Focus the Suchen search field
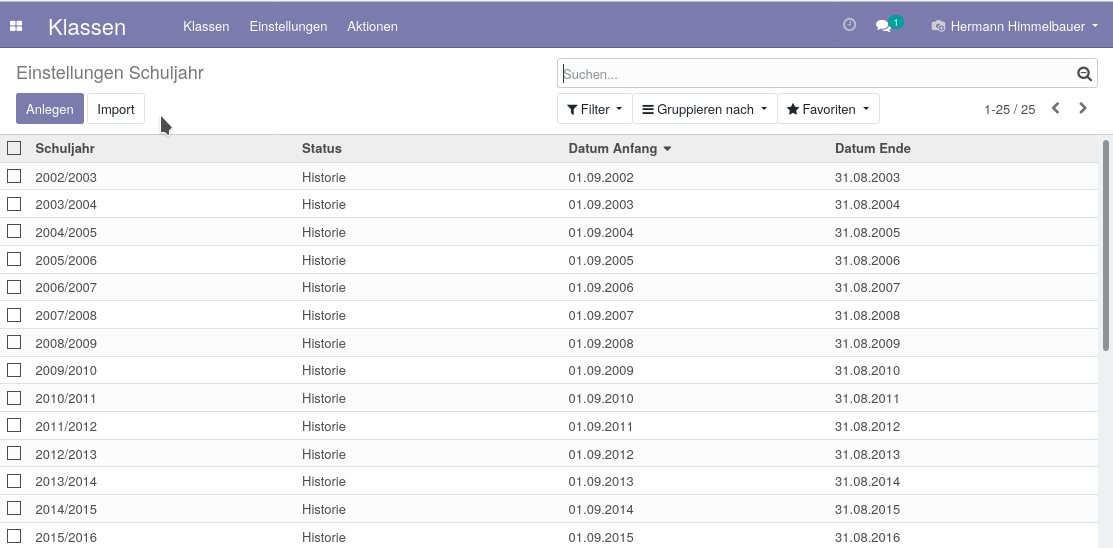1113x548 pixels. click(x=817, y=73)
